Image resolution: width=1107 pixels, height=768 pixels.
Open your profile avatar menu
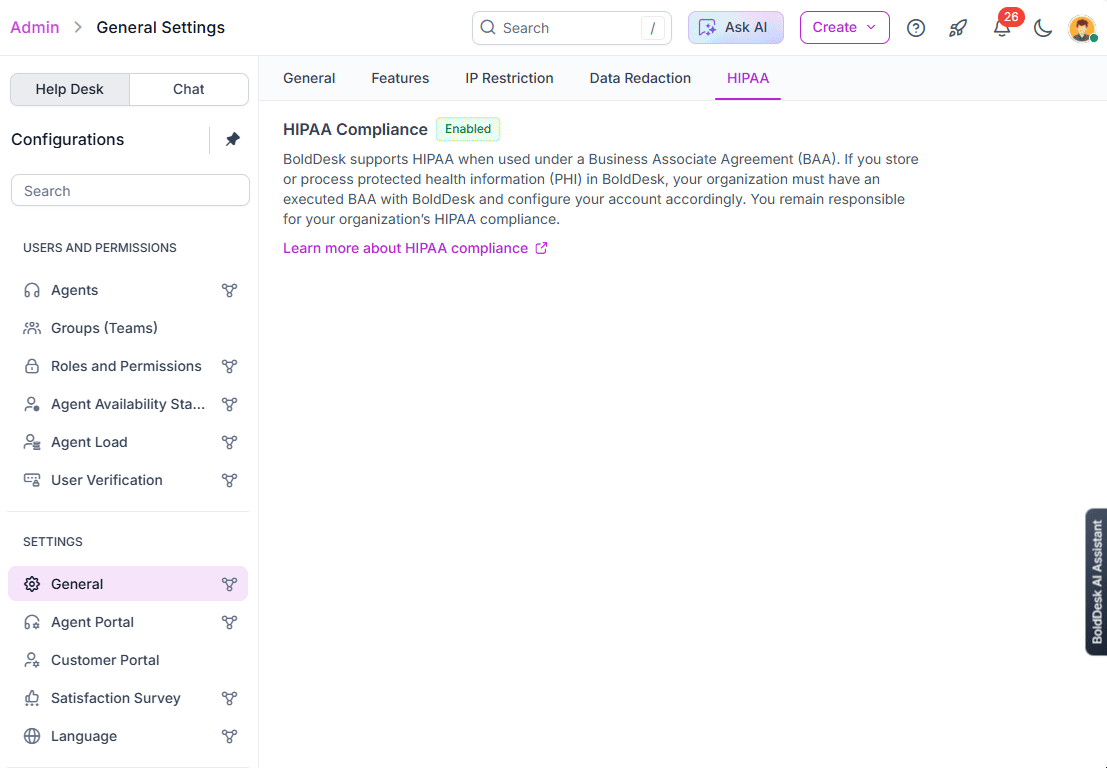(x=1082, y=28)
